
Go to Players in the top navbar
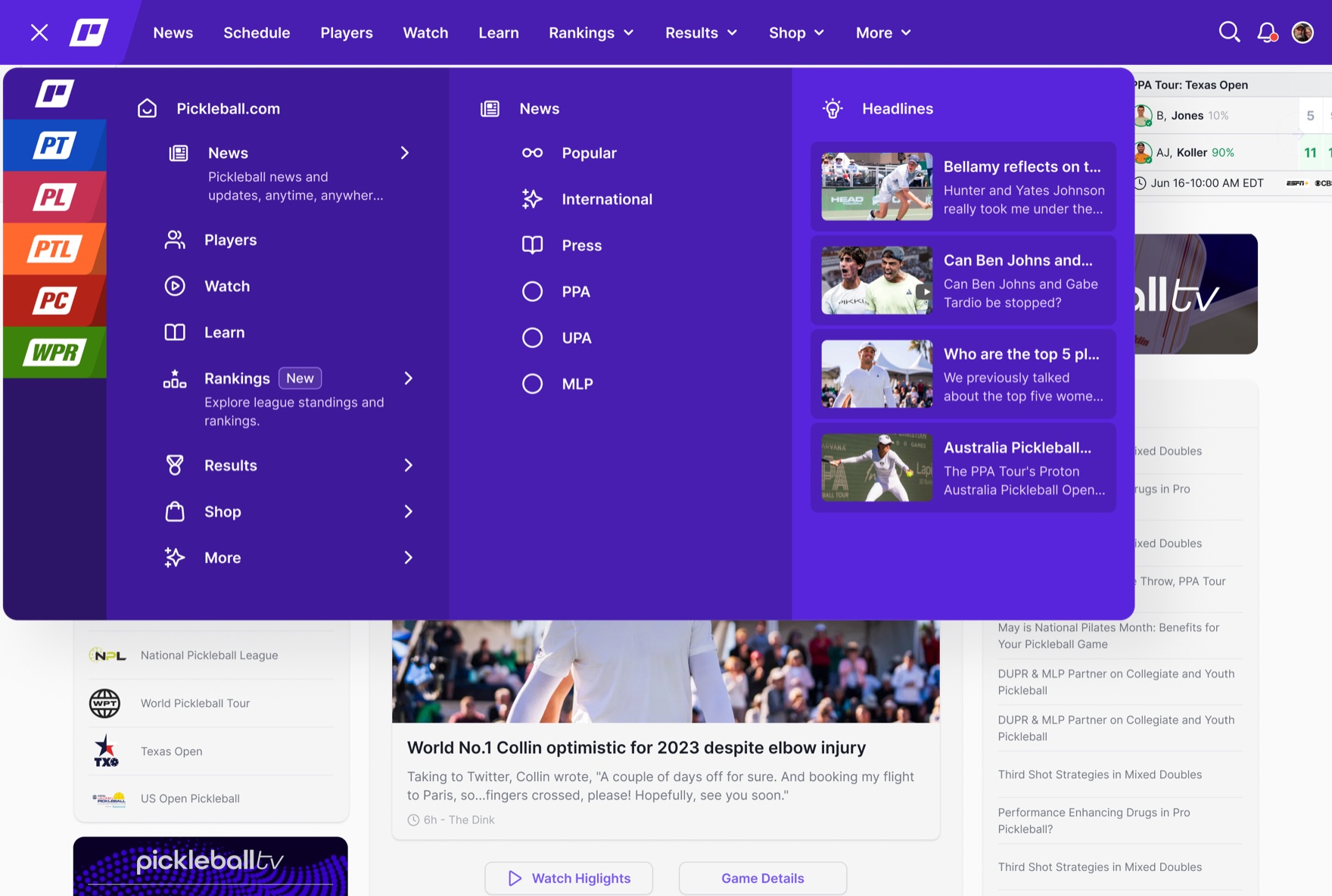pyautogui.click(x=347, y=33)
